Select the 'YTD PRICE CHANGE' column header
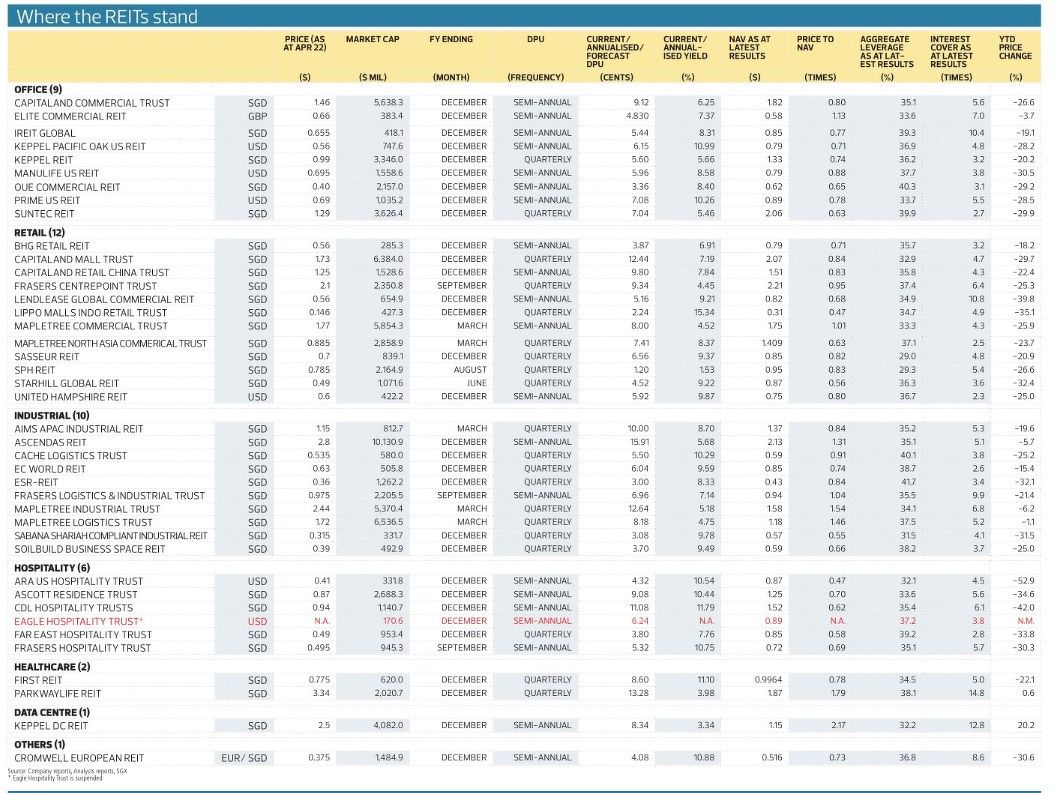The image size is (1063, 793). coord(1015,47)
